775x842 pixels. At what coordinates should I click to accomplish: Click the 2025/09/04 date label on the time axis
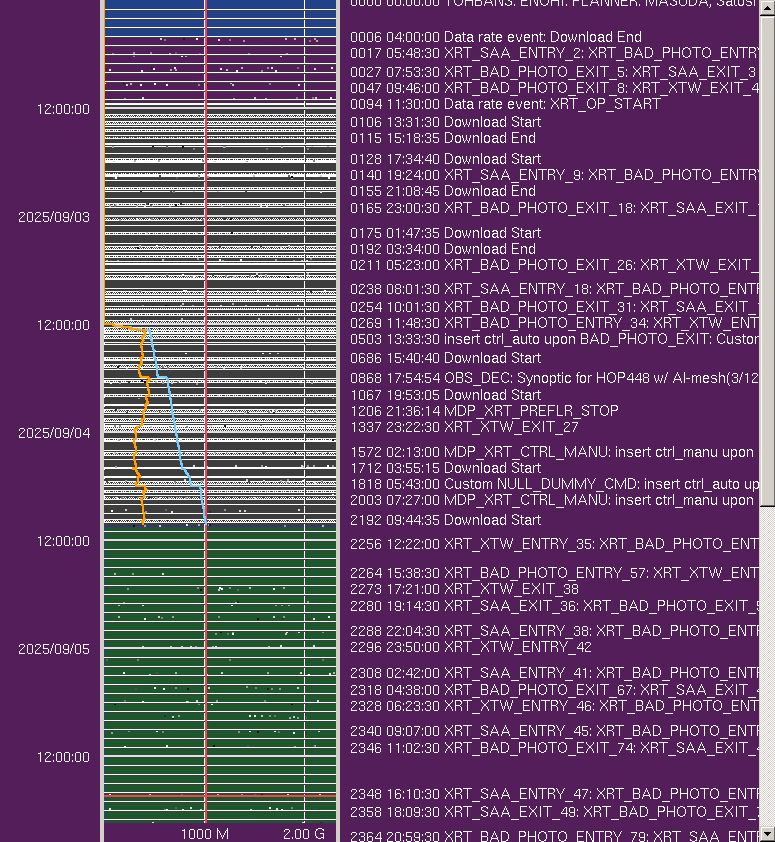point(54,433)
